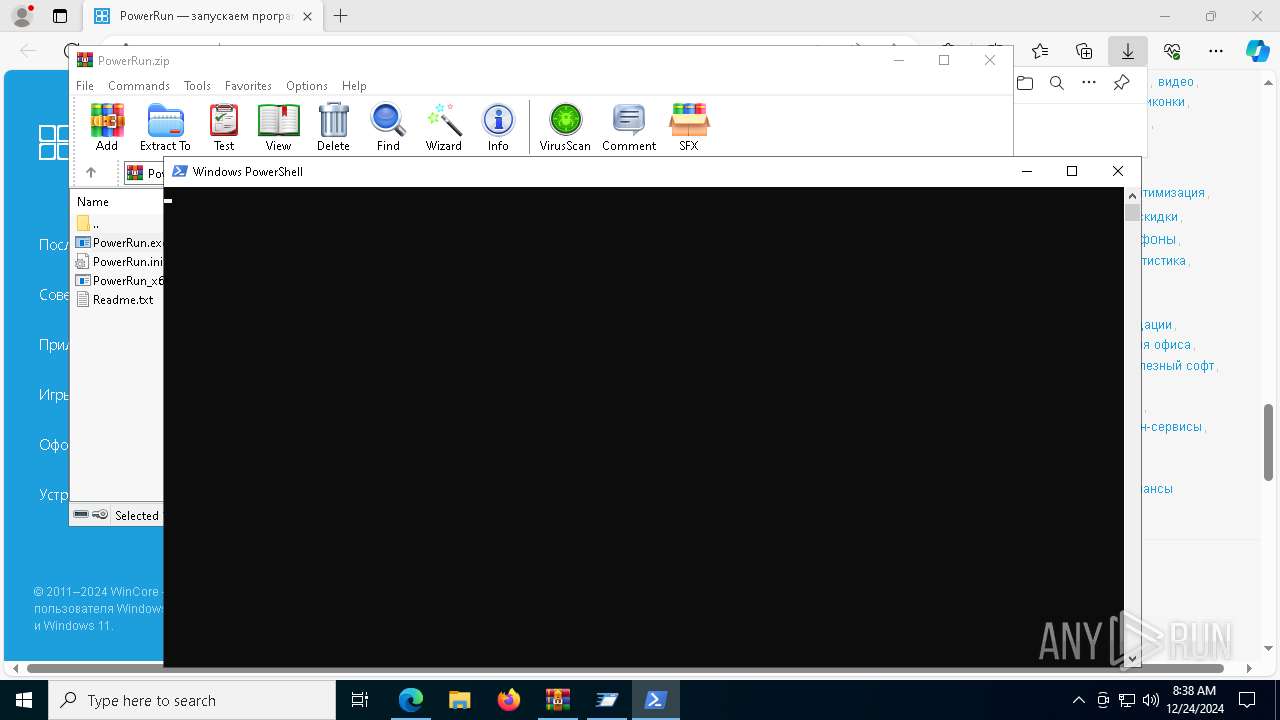Launch the Wizard in WinRAR

pyautogui.click(x=443, y=127)
